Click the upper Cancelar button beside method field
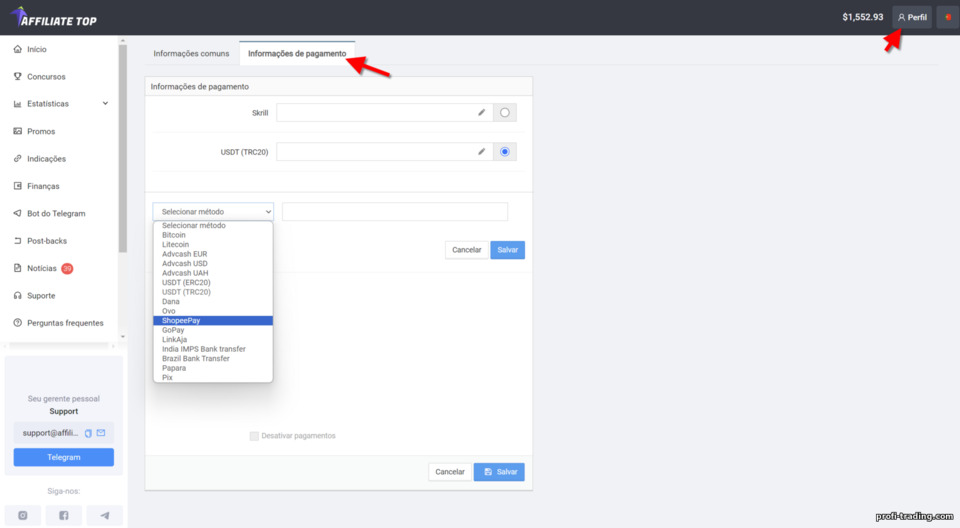 pos(467,250)
